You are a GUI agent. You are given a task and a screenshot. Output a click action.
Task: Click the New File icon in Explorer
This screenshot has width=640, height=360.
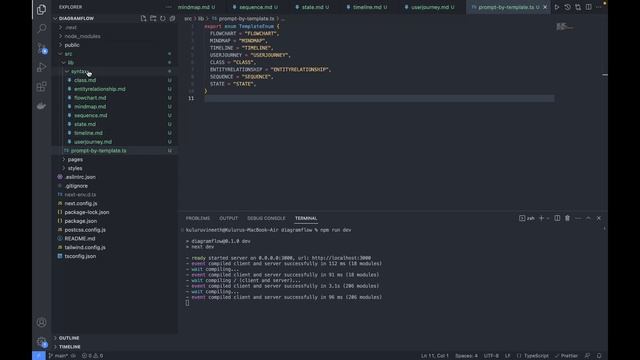pos(143,18)
